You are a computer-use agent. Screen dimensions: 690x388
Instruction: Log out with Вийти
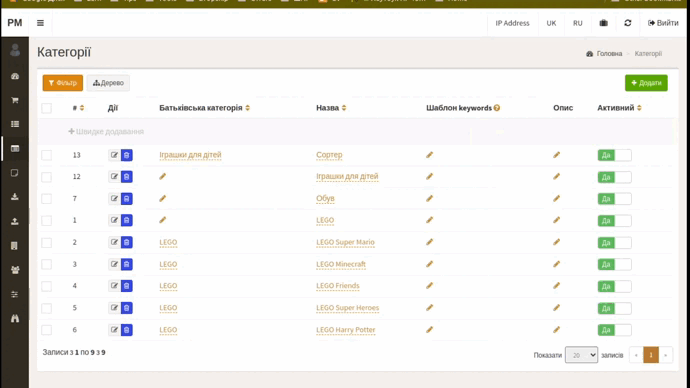(x=663, y=23)
